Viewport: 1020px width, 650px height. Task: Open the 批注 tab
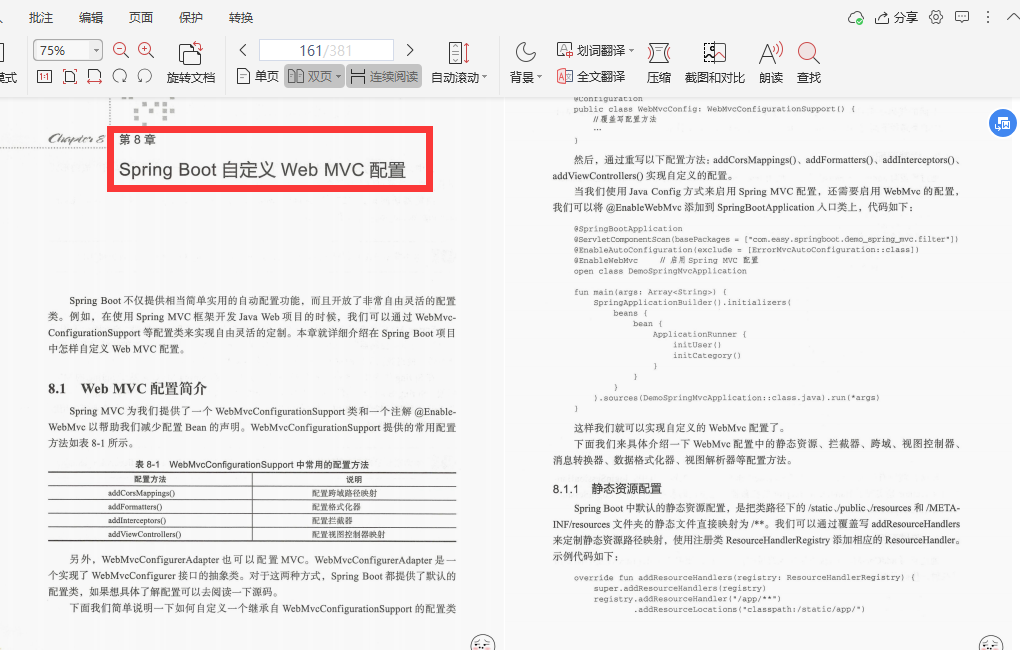pos(40,18)
